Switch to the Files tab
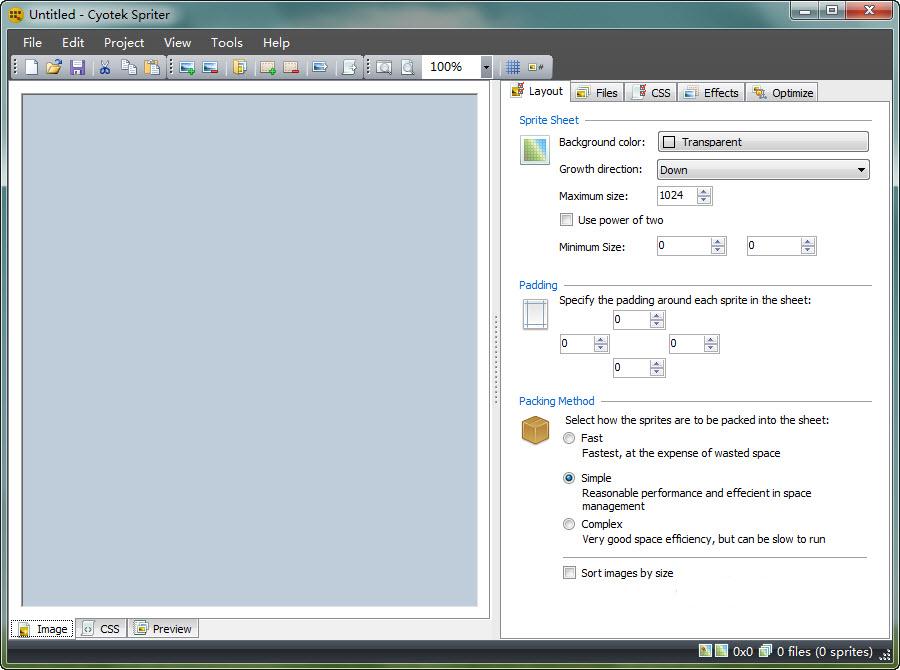Image resolution: width=900 pixels, height=670 pixels. [598, 92]
